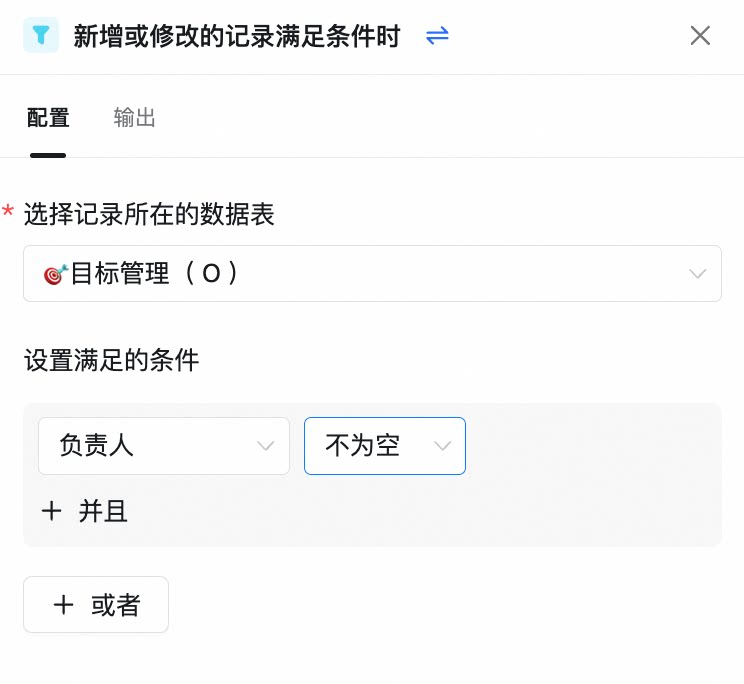The width and height of the screenshot is (744, 684).
Task: Click the plus icon inside 或者 button
Action: (x=64, y=605)
